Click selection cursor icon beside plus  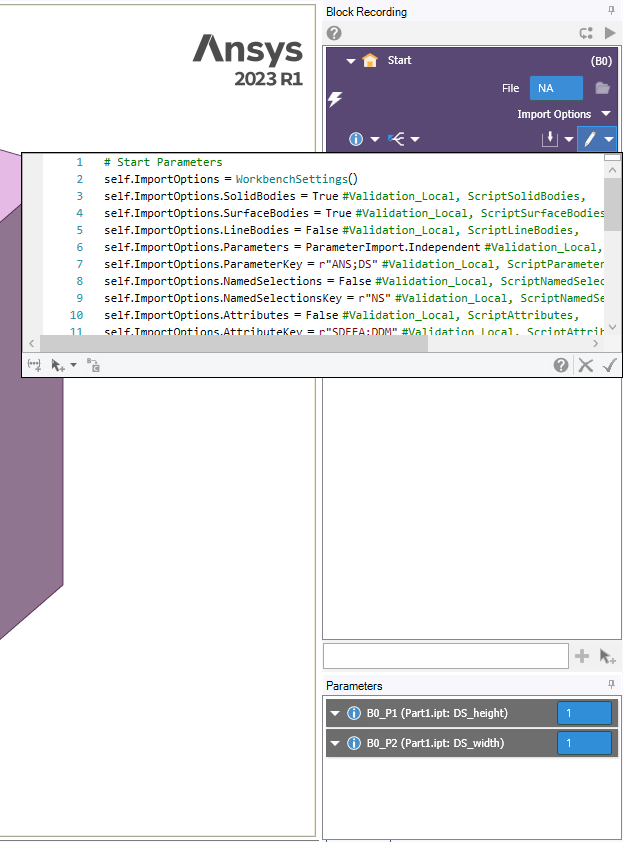tap(607, 656)
